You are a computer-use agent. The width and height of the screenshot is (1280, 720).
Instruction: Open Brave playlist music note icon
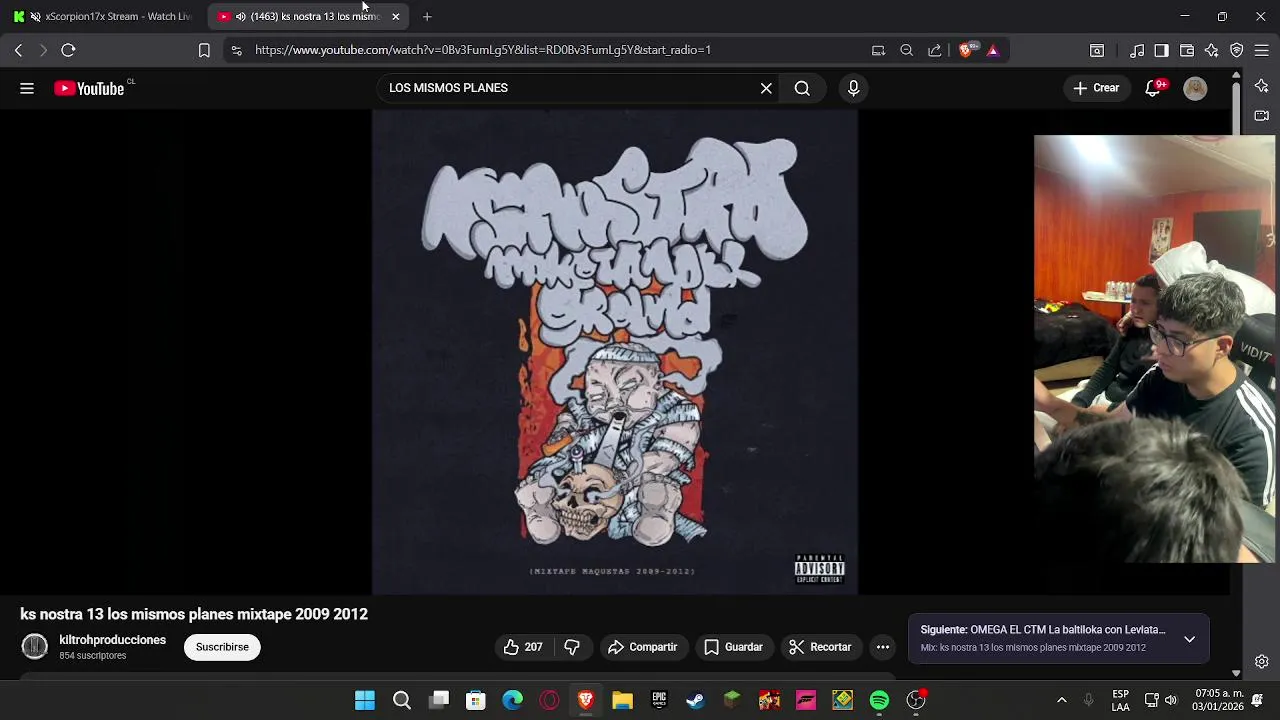1137,50
